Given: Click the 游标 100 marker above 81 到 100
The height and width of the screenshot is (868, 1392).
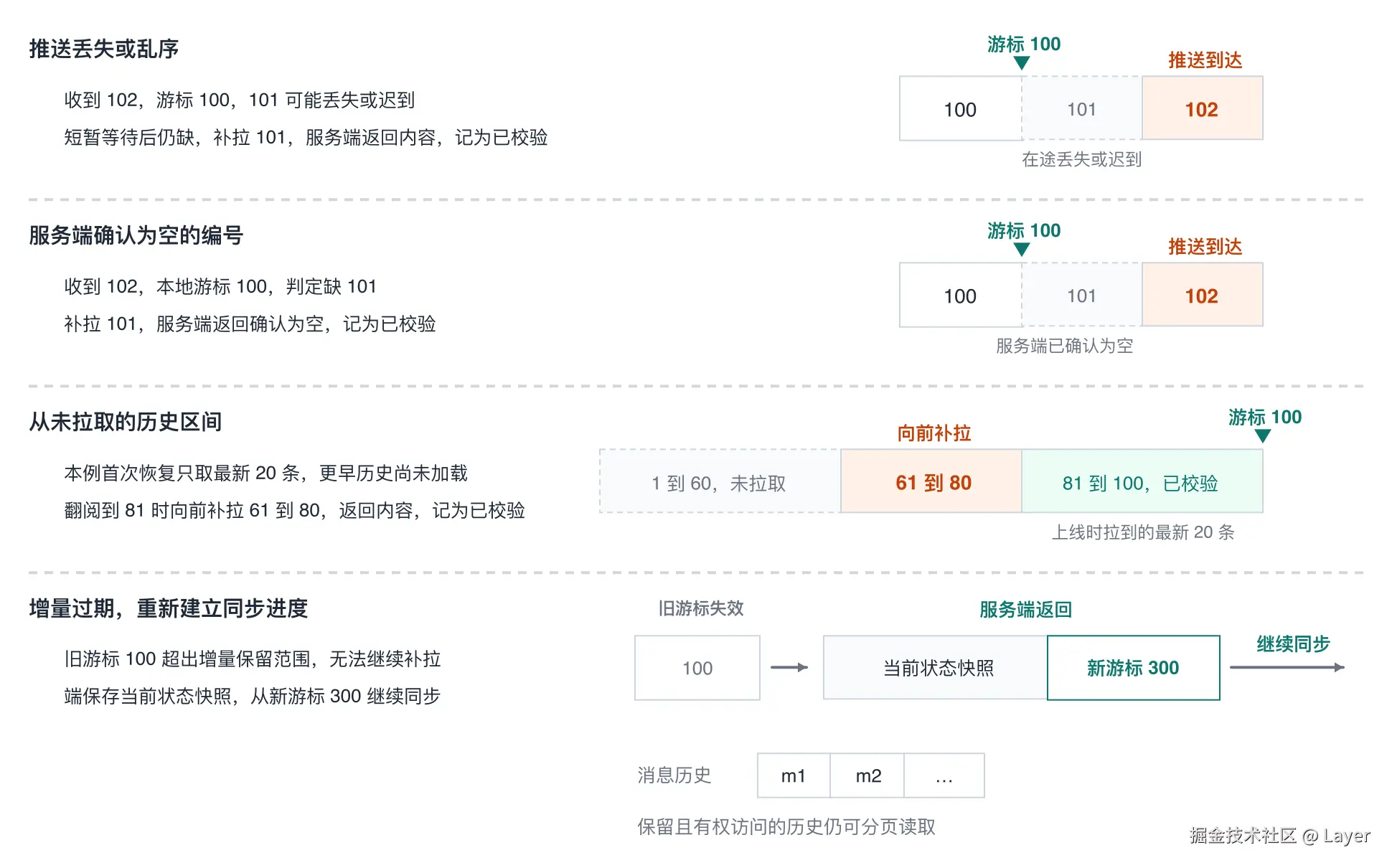Looking at the screenshot, I should coord(1264,423).
